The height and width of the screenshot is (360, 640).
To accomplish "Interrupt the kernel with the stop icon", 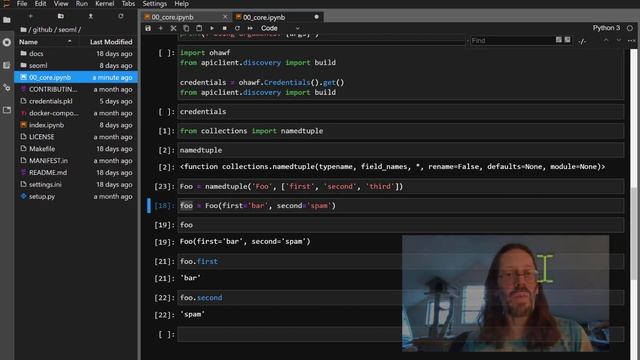I will pos(224,28).
